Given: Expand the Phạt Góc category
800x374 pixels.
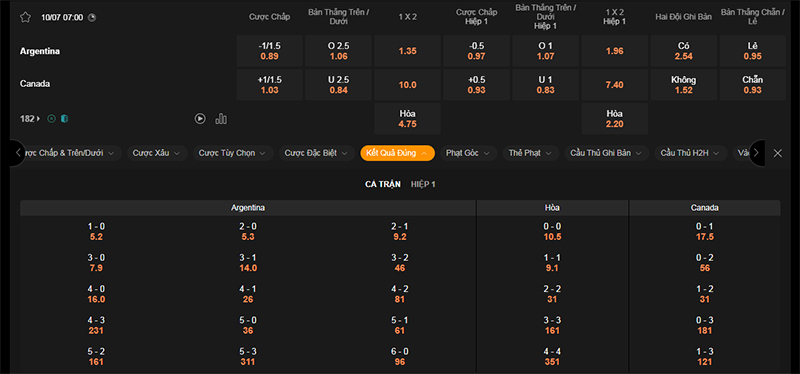Looking at the screenshot, I should pos(468,153).
